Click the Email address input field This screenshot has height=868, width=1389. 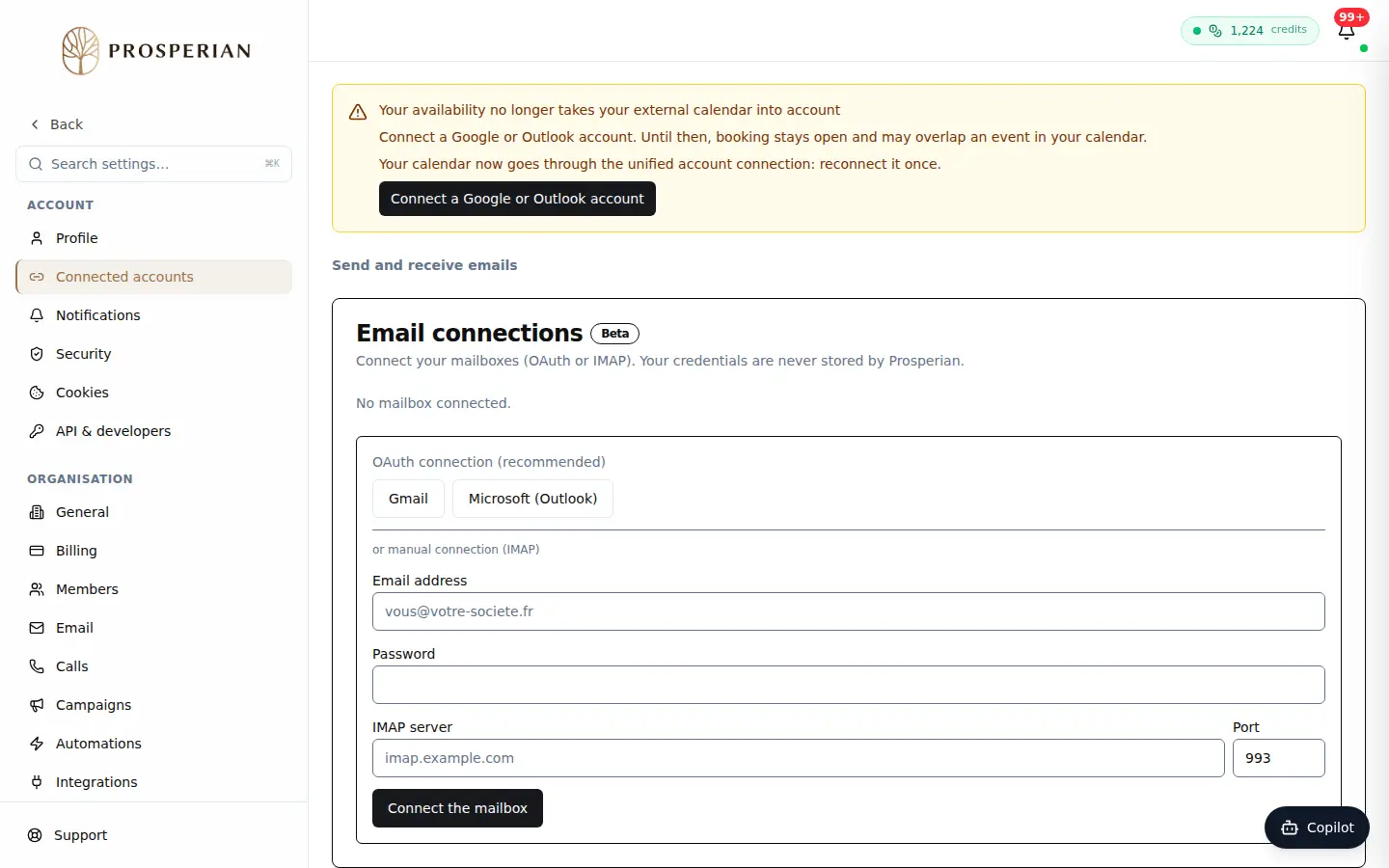[x=849, y=611]
